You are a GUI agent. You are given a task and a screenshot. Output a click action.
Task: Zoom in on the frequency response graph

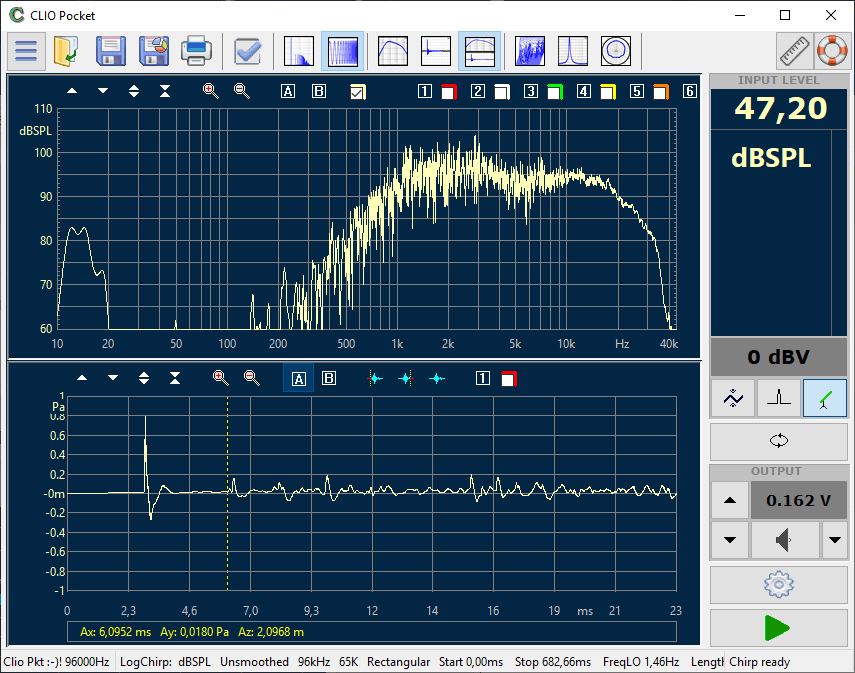point(211,91)
